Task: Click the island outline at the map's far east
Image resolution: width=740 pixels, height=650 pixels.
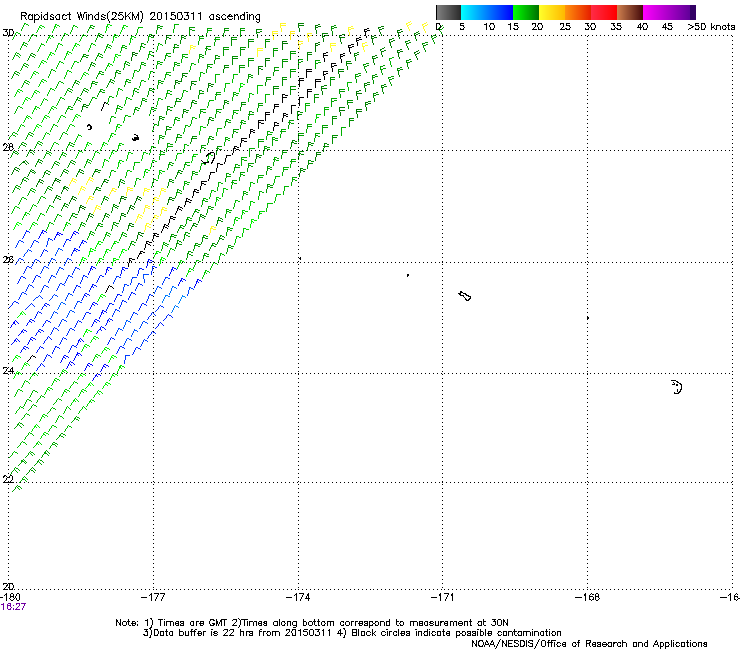Action: pyautogui.click(x=677, y=387)
